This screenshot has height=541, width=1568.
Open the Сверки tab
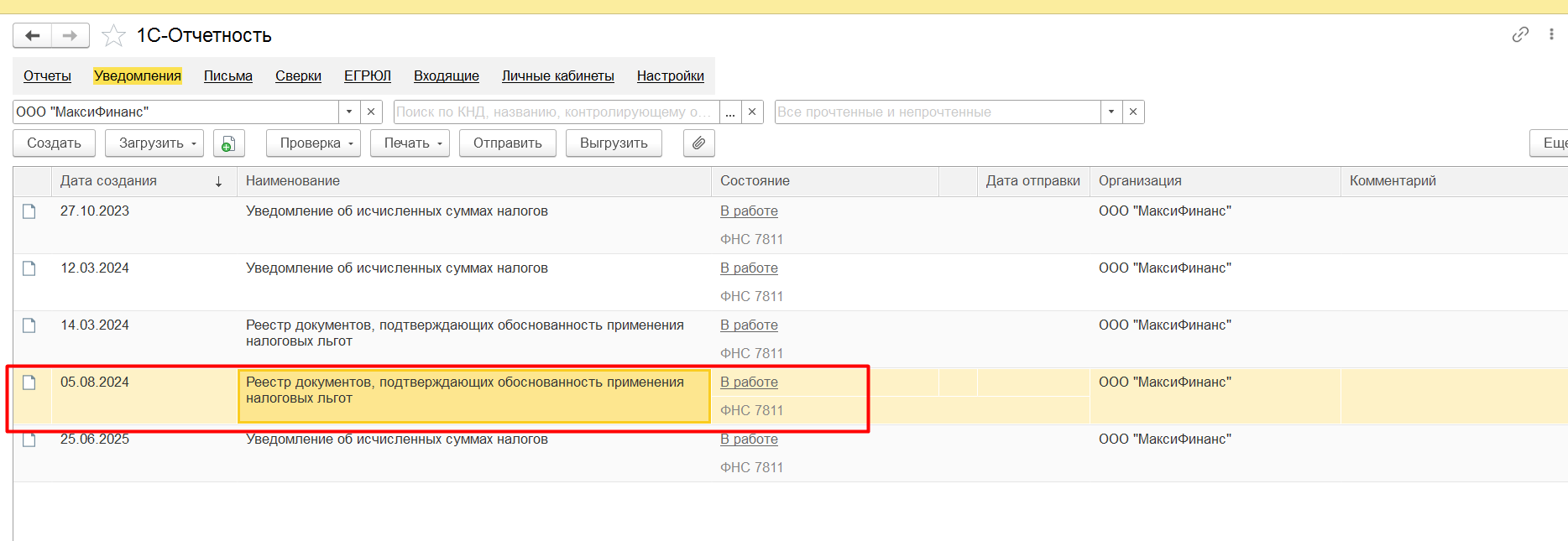[298, 75]
